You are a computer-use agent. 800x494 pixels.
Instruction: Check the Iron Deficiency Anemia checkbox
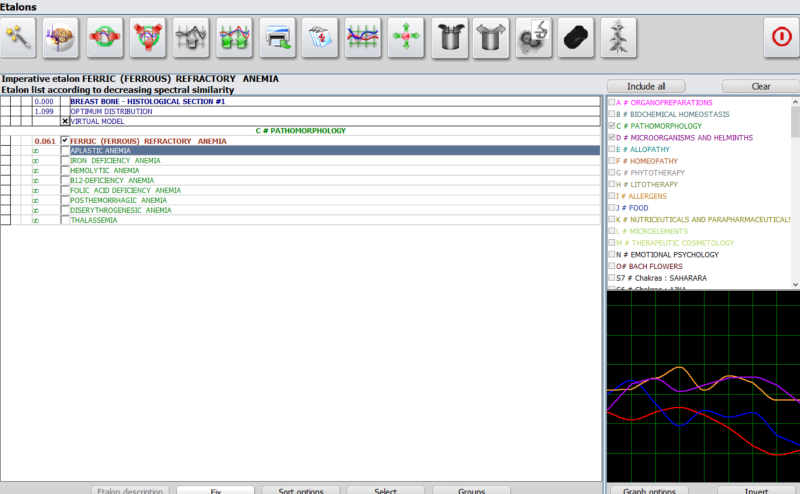[65, 160]
